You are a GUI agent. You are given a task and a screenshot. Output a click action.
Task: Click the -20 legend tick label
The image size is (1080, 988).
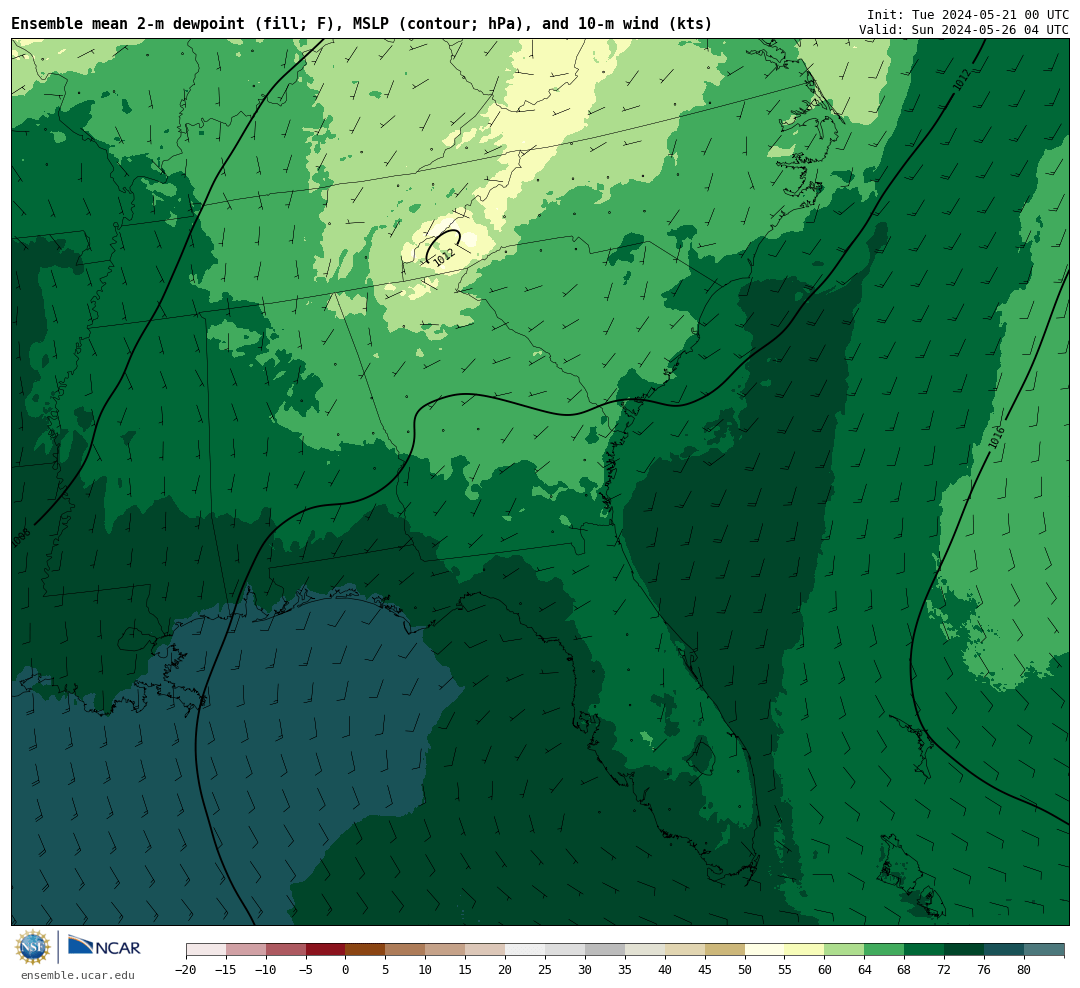pos(186,970)
